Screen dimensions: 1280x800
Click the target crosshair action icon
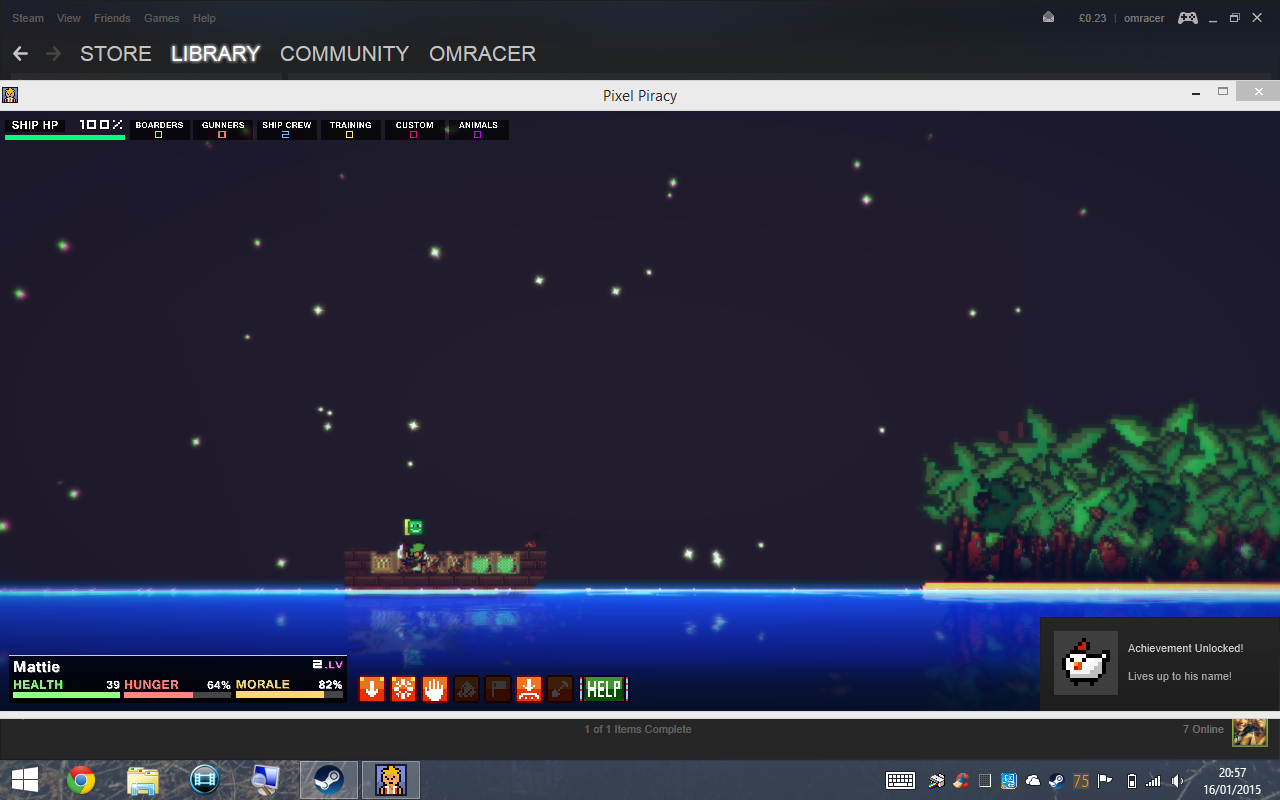coord(403,688)
